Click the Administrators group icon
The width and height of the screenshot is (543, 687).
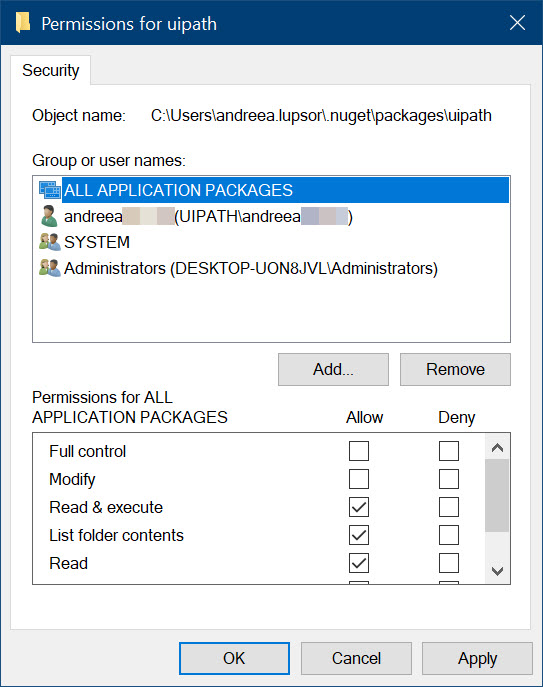tap(50, 268)
